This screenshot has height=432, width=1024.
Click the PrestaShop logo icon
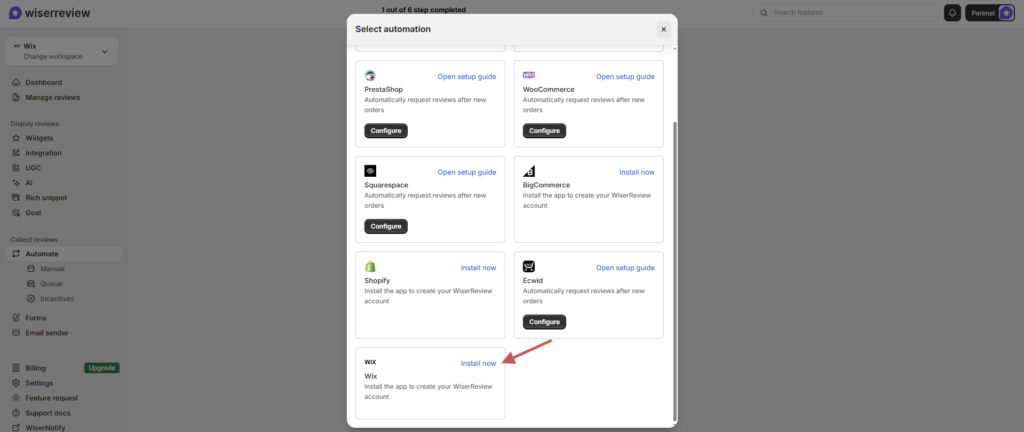click(x=370, y=76)
